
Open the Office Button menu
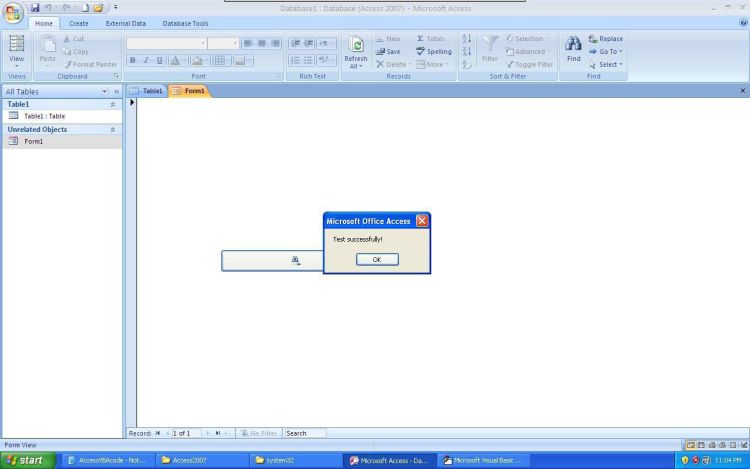13,13
